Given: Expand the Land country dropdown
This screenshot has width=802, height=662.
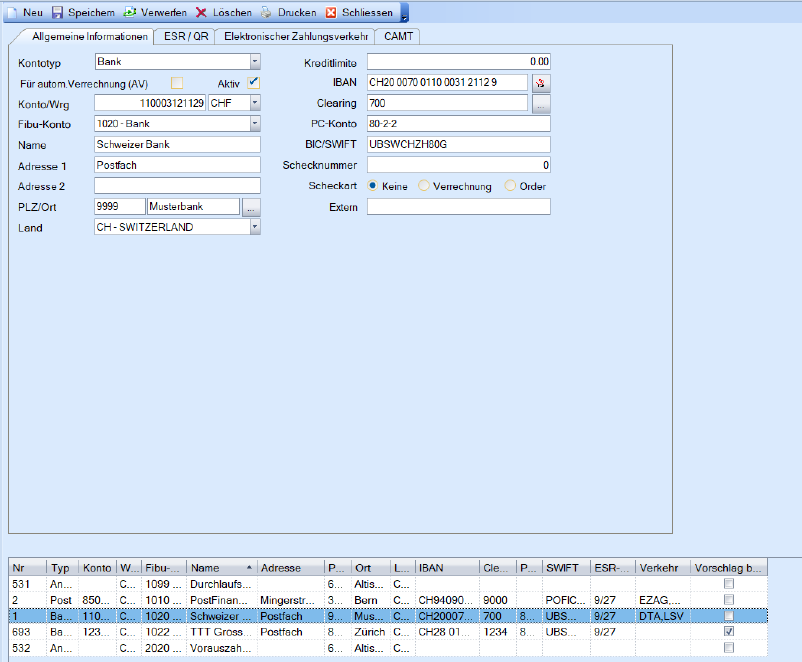Looking at the screenshot, I should (255, 227).
